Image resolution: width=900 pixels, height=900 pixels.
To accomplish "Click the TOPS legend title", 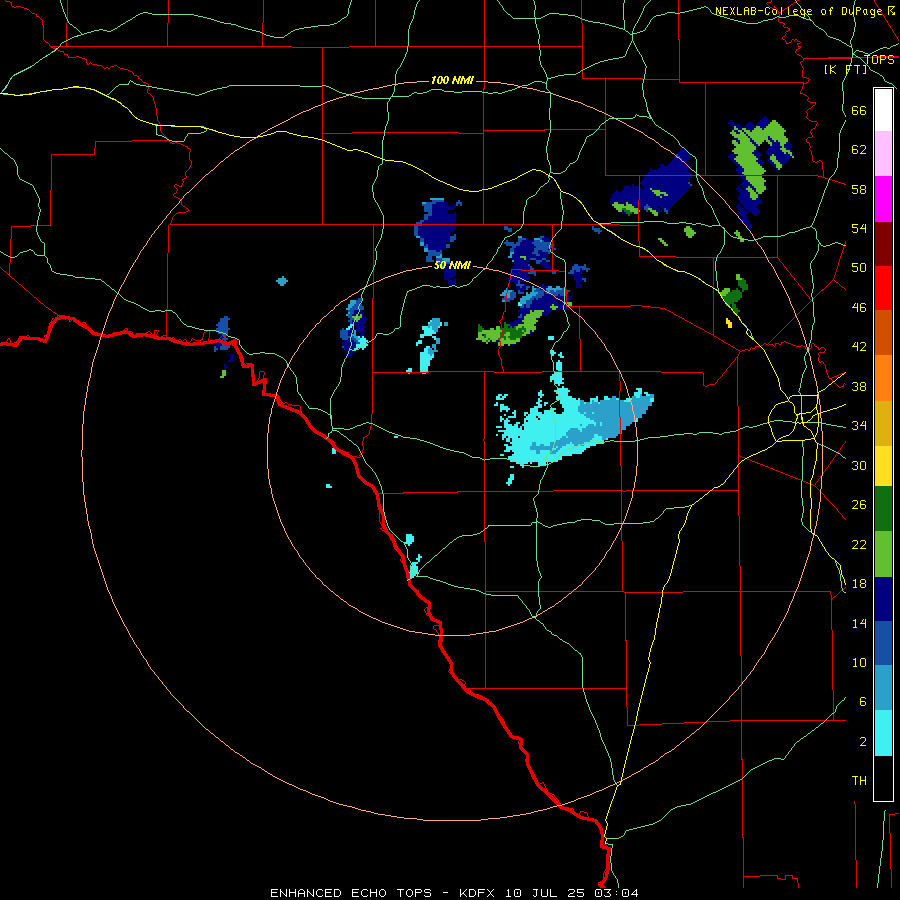I will (x=879, y=59).
